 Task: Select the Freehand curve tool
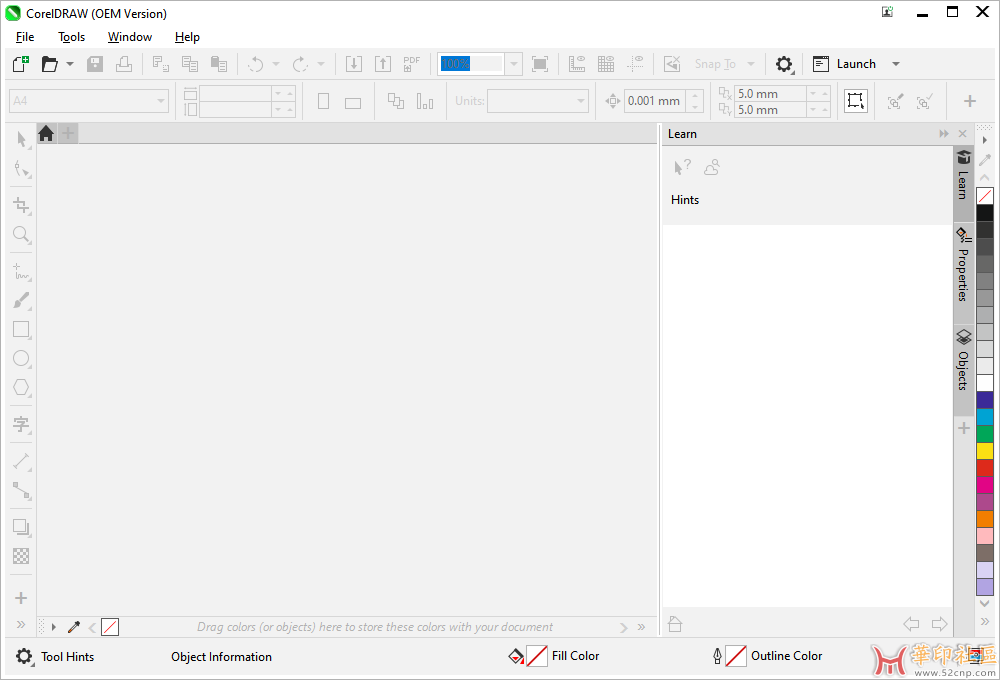[x=22, y=271]
